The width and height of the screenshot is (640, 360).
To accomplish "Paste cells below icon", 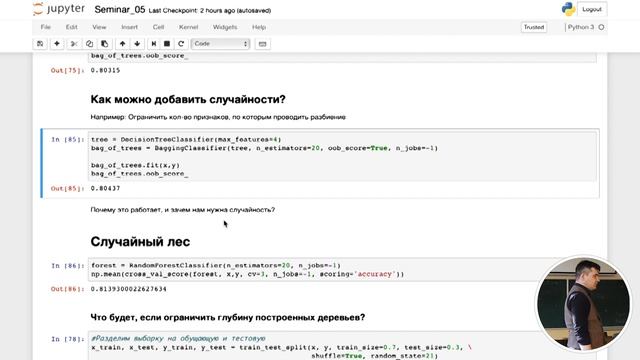I will click(x=104, y=44).
